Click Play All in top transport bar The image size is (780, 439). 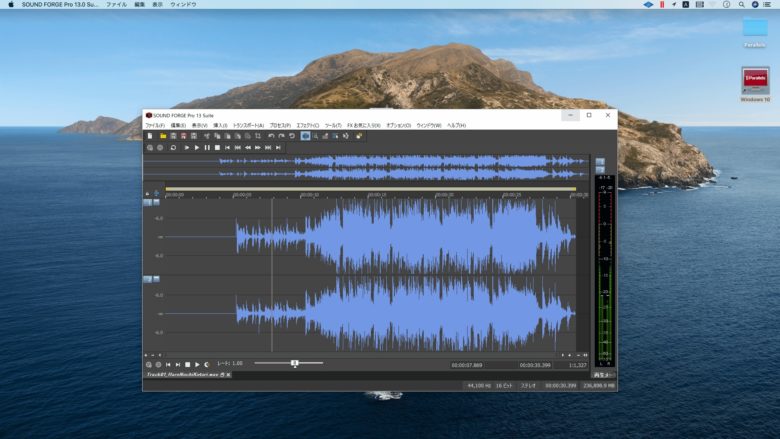(187, 148)
